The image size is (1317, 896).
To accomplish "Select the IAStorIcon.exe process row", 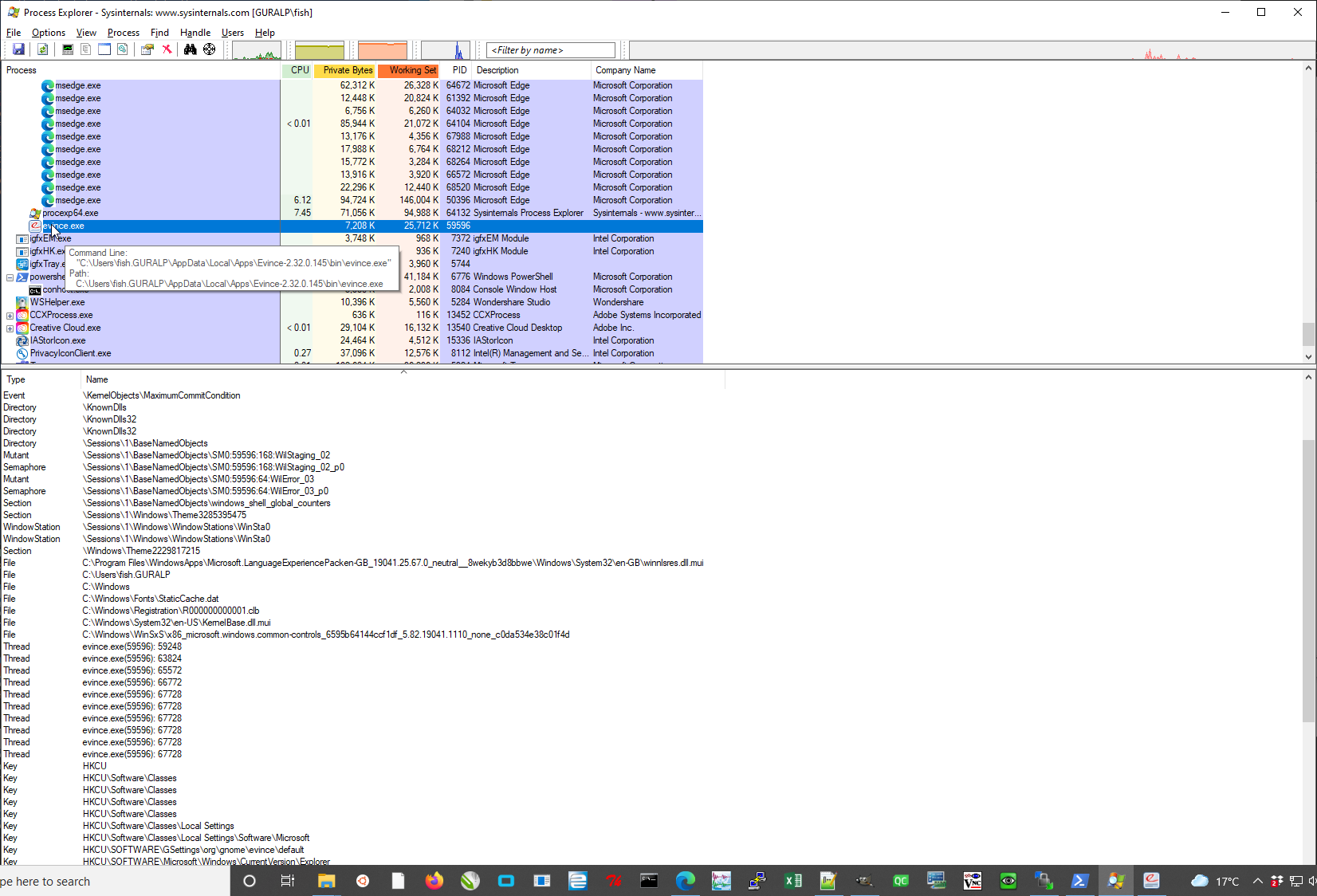I will click(352, 340).
